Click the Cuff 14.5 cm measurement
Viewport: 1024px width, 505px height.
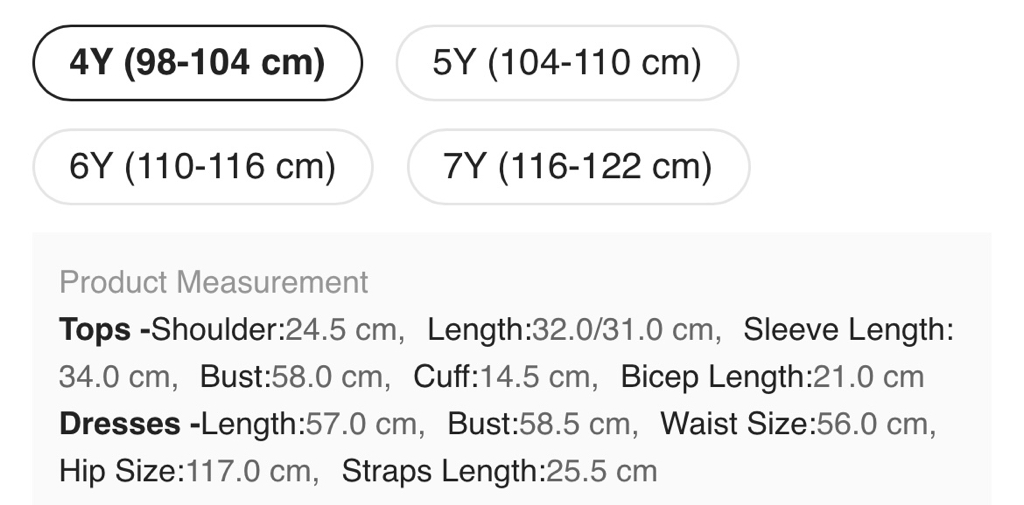[506, 376]
